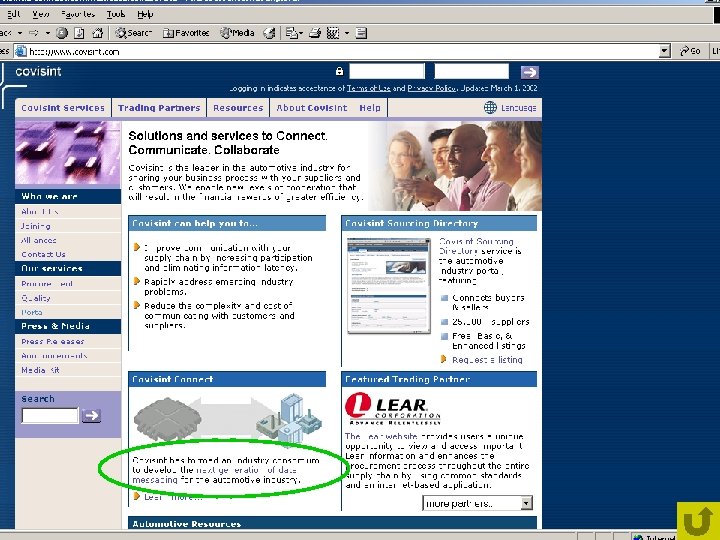Click the sidebar Search text field
Image resolution: width=720 pixels, height=540 pixels.
[x=50, y=416]
